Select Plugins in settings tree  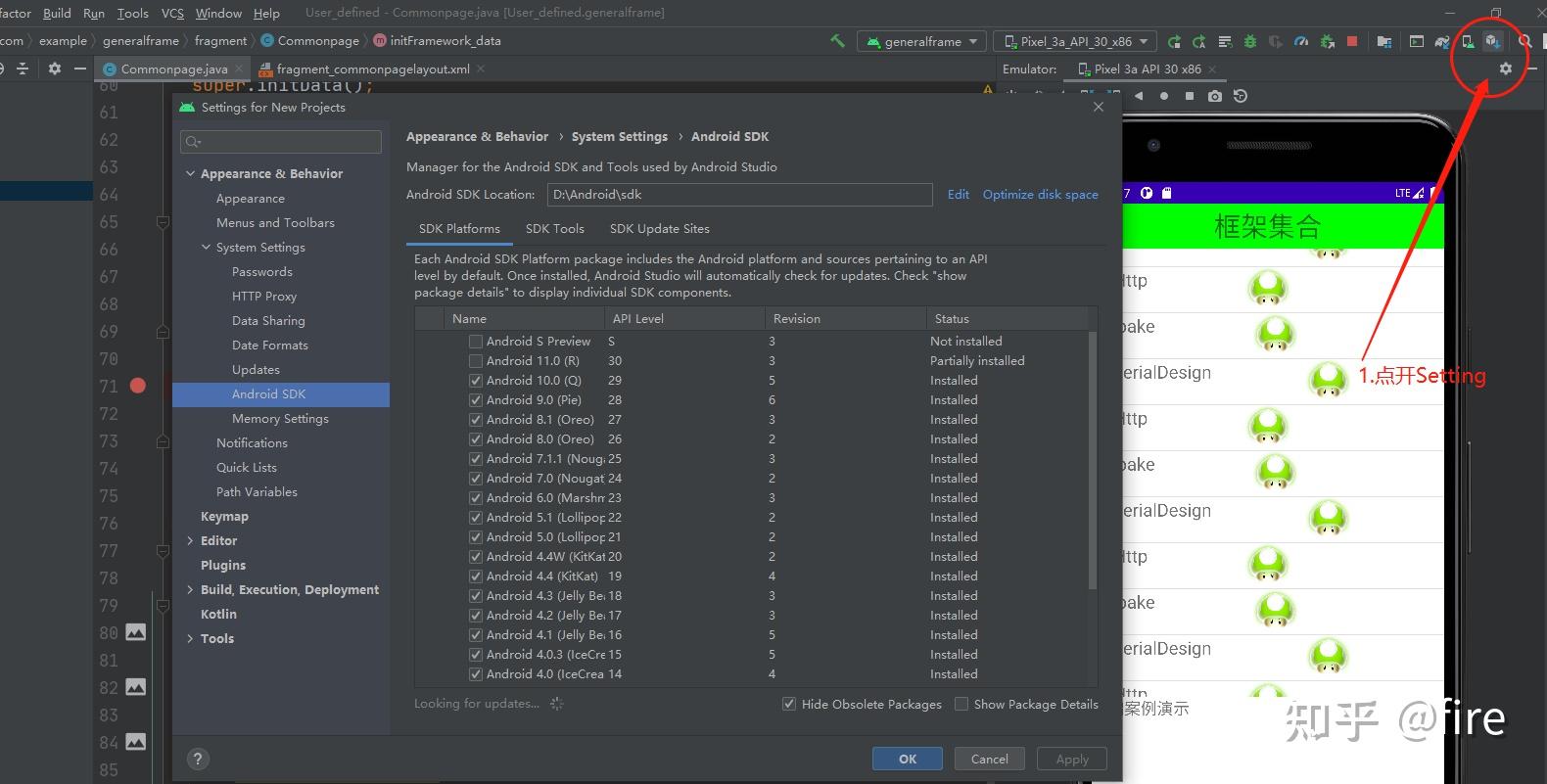pos(223,565)
